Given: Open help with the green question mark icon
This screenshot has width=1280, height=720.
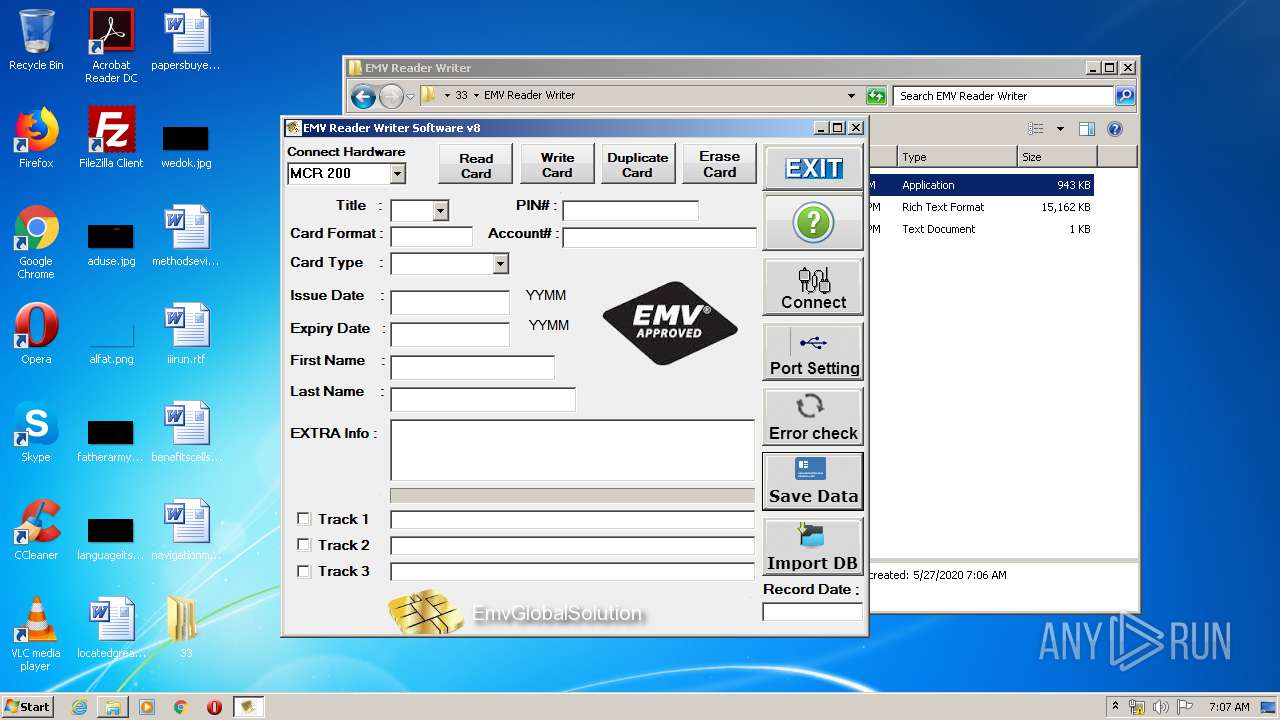Looking at the screenshot, I should tap(813, 222).
